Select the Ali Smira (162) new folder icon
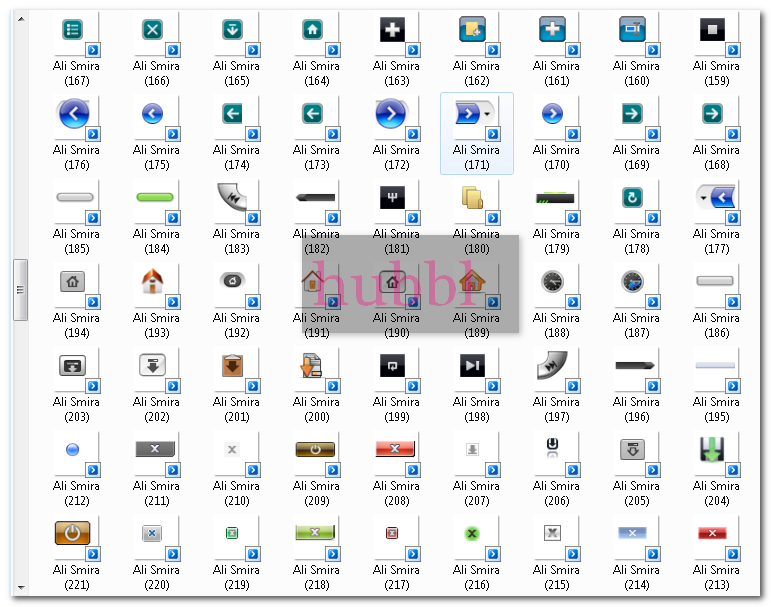The image size is (771, 607). (473, 30)
